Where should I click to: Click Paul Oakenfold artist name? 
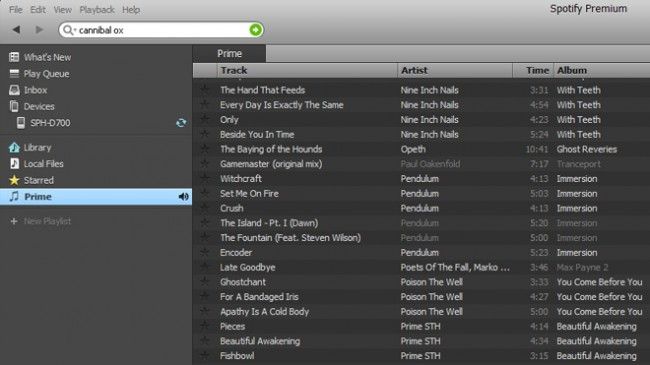point(430,164)
